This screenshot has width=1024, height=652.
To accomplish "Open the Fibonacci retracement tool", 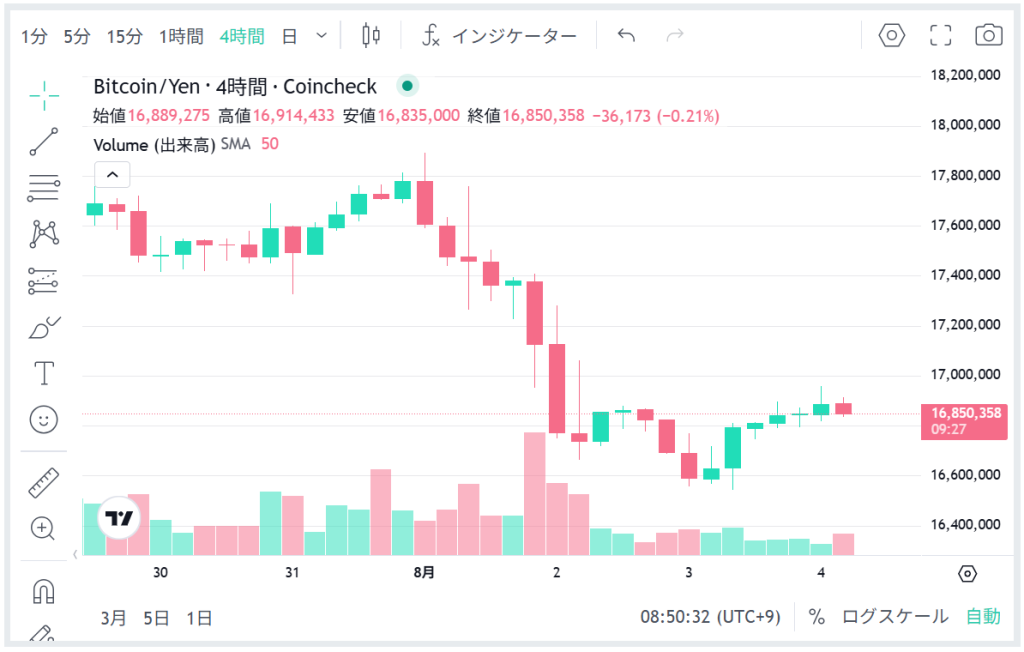I will pyautogui.click(x=44, y=187).
